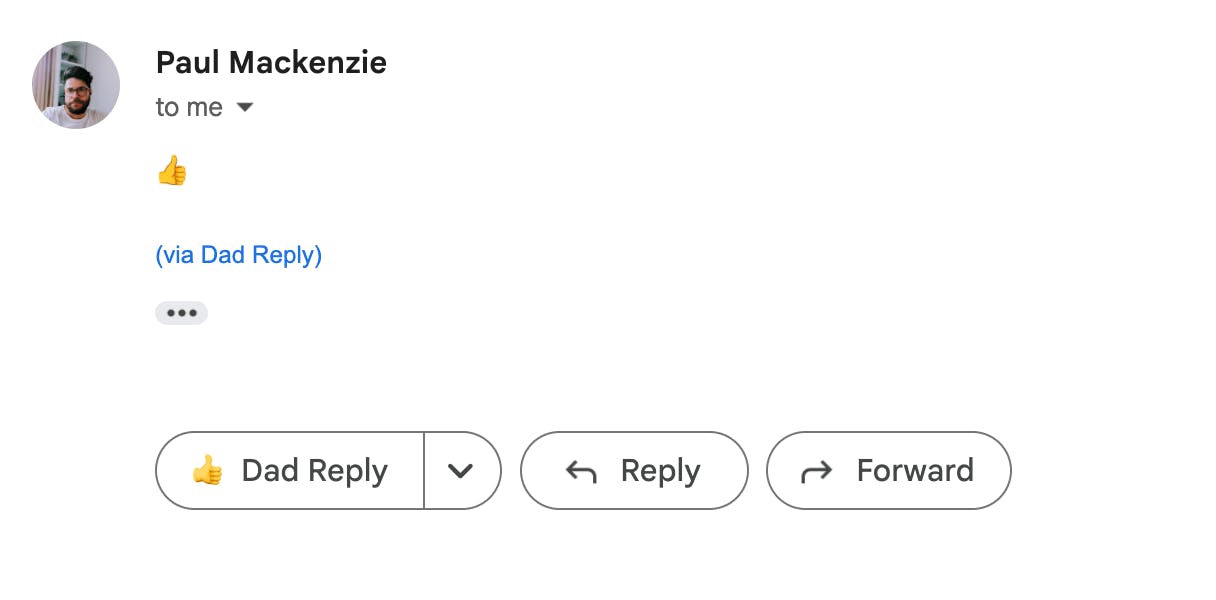Click the "Reply" text label on middle button
The height and width of the screenshot is (600, 1216).
[x=660, y=471]
